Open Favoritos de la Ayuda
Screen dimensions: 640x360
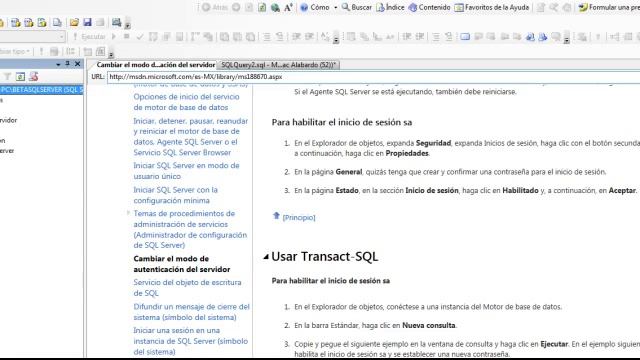tap(492, 7)
